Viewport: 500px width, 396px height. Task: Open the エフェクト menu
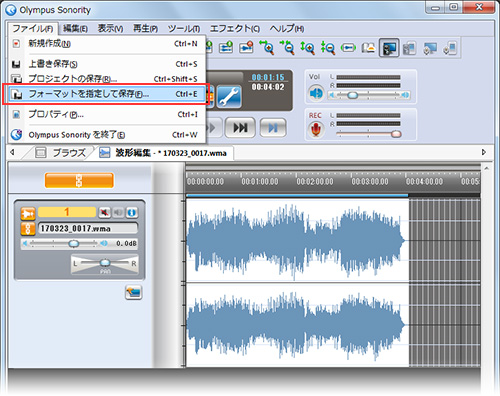[x=235, y=29]
